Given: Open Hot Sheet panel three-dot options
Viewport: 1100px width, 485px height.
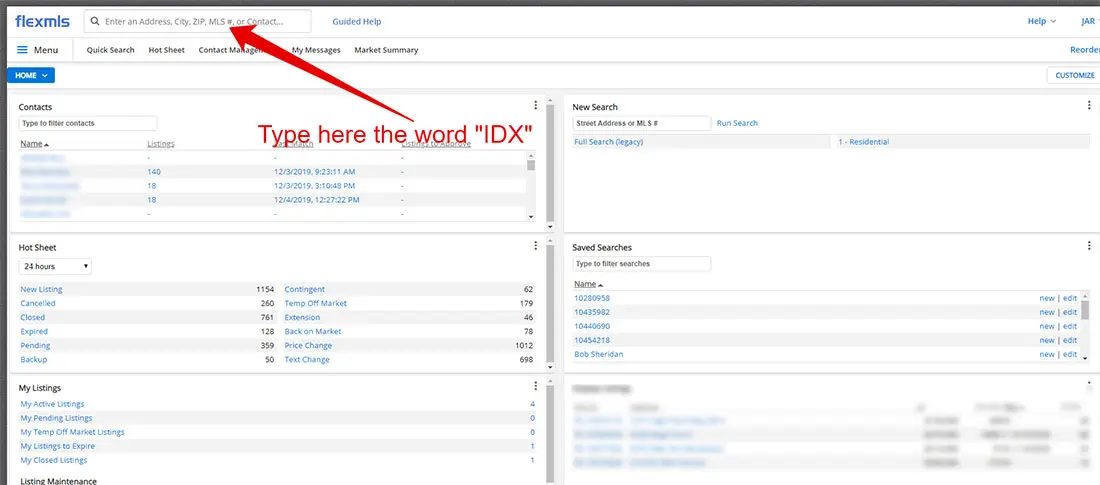Looking at the screenshot, I should (536, 247).
